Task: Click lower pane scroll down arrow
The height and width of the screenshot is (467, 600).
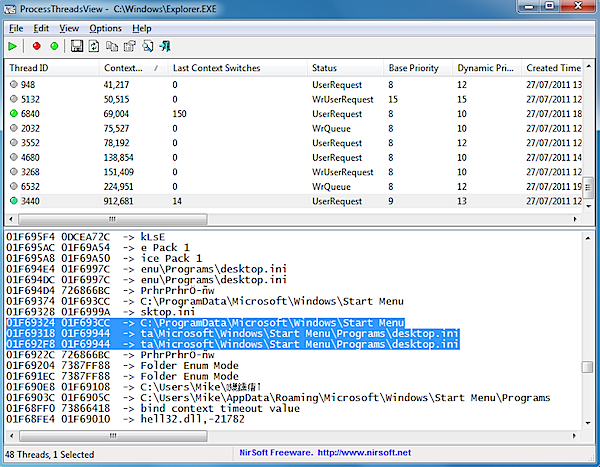Action: click(x=587, y=423)
